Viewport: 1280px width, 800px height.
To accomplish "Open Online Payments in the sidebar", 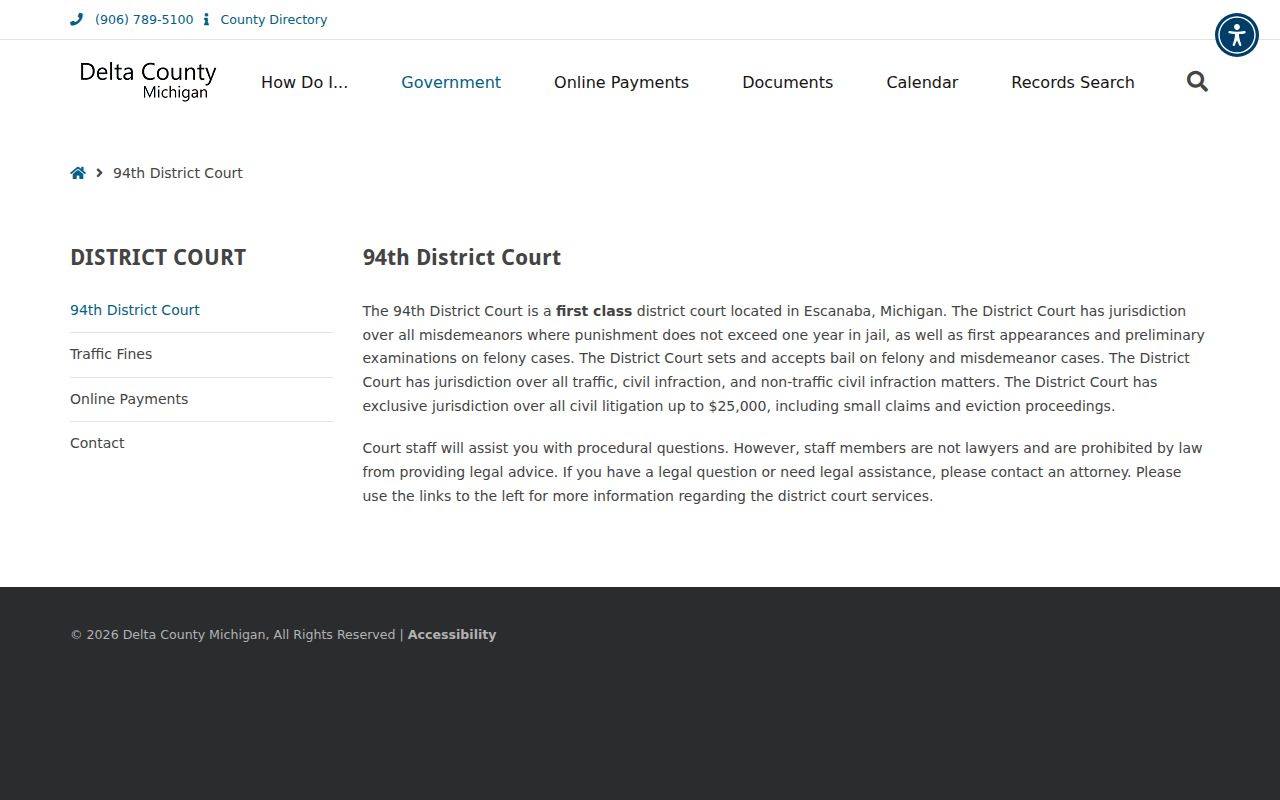I will [129, 399].
